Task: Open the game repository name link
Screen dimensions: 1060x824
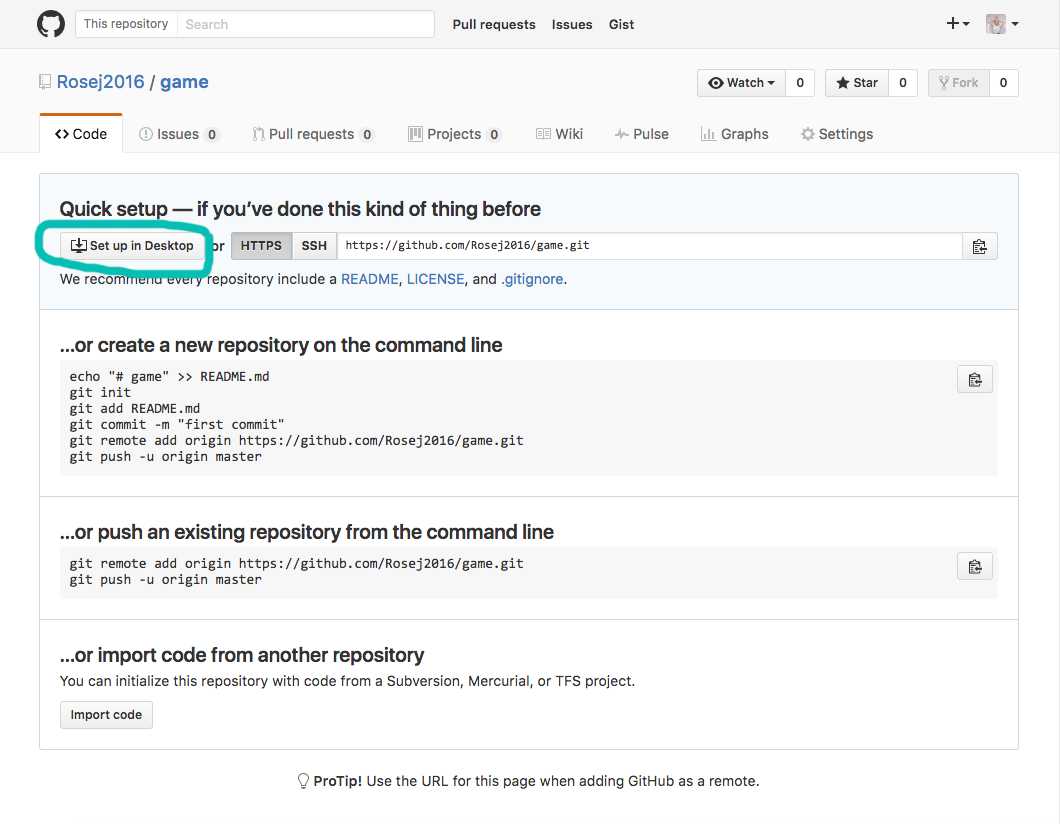Action: tap(184, 82)
